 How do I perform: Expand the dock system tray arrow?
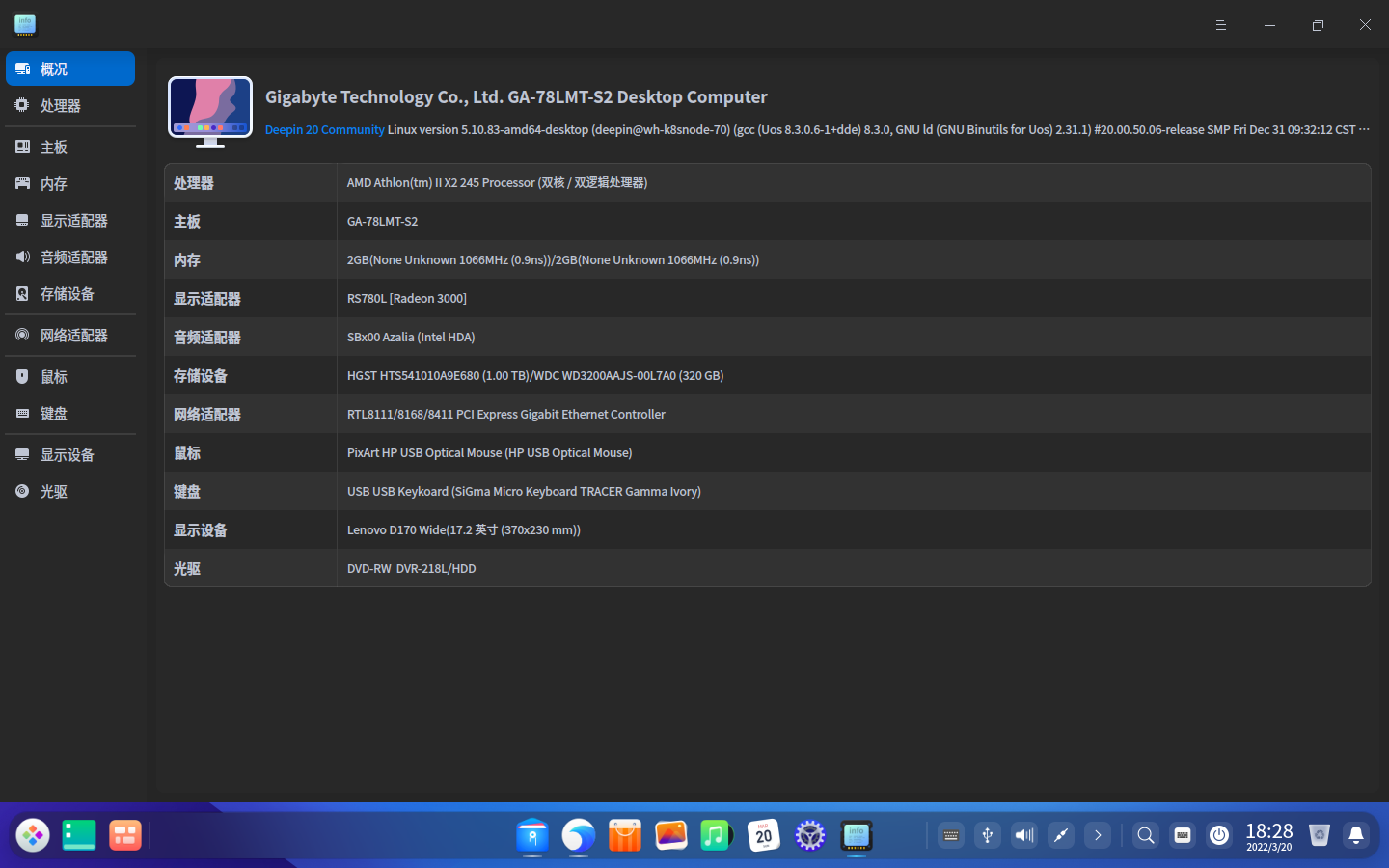1098,835
